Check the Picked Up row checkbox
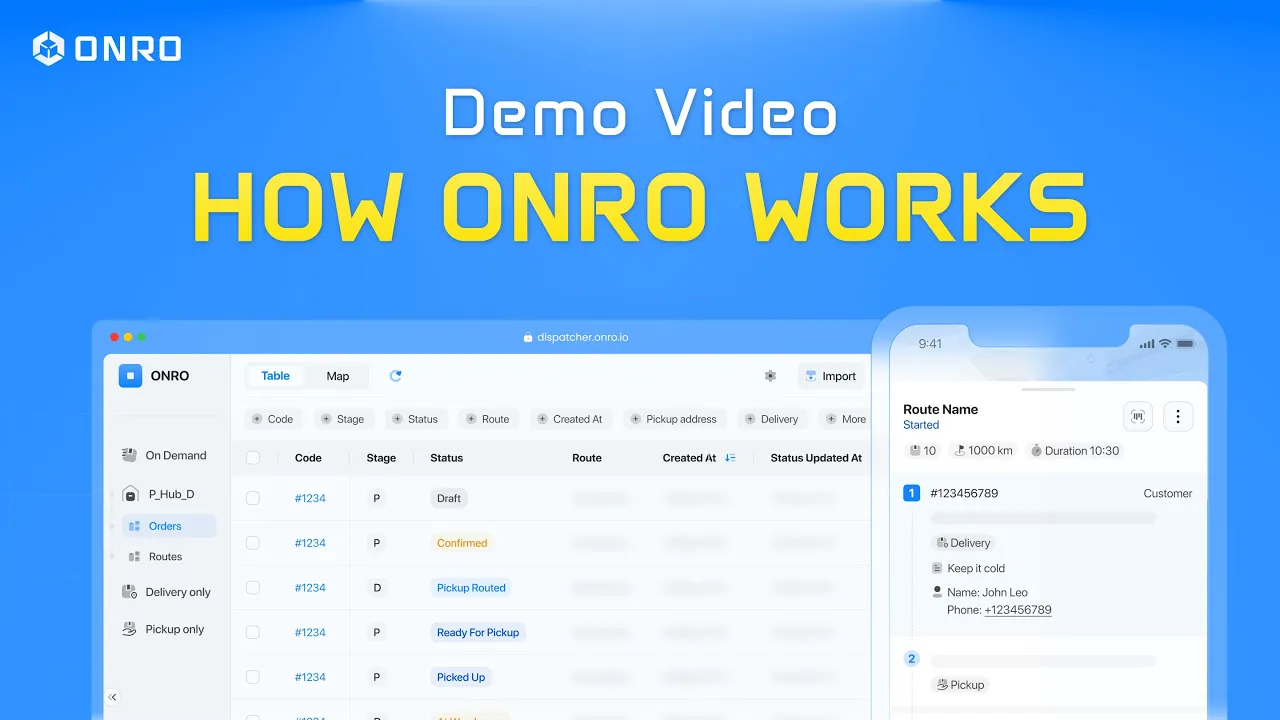This screenshot has height=720, width=1280. pyautogui.click(x=253, y=677)
